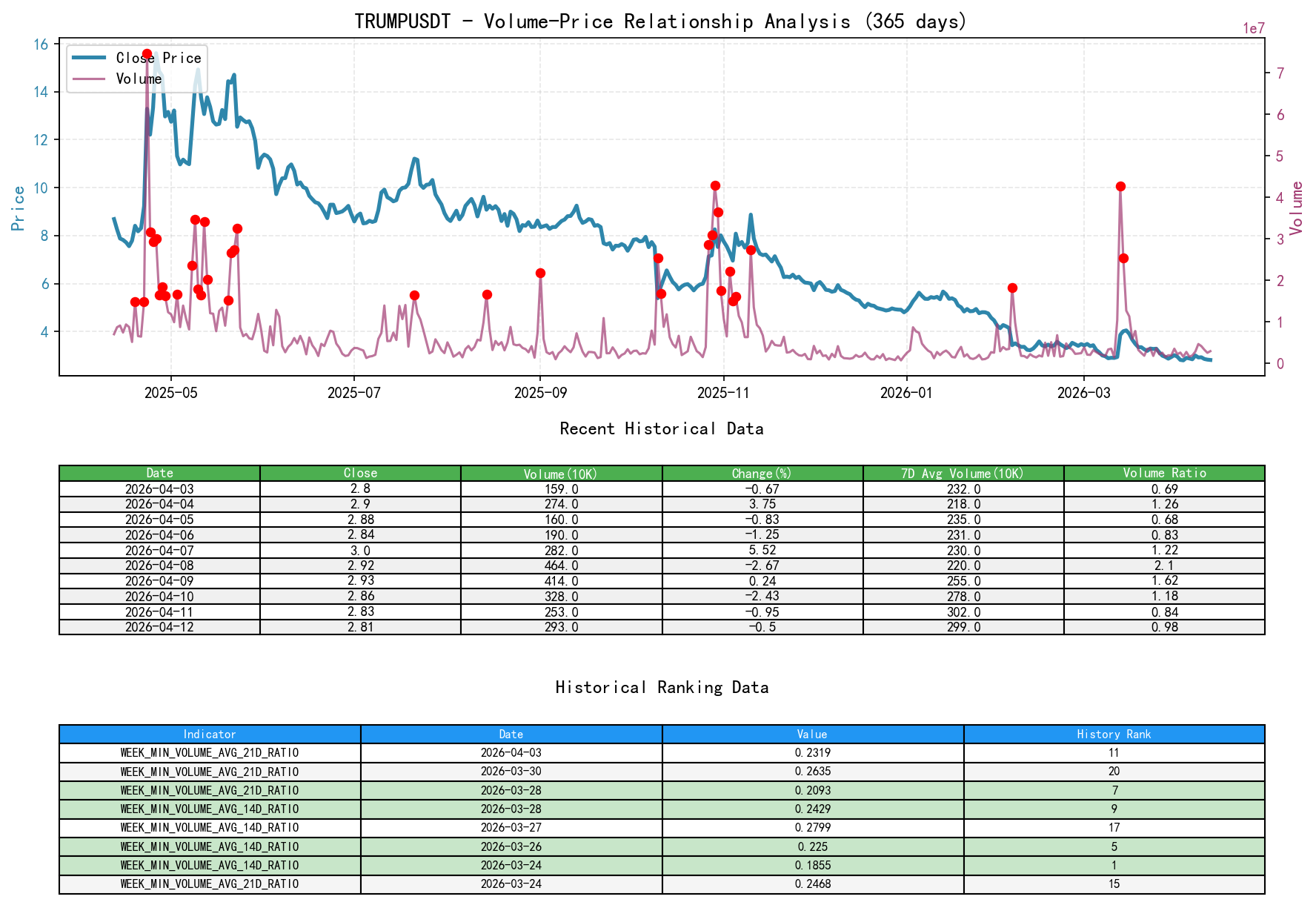Click the 2.1 volume ratio cell
This screenshot has width=1316, height=905.
[x=1164, y=566]
